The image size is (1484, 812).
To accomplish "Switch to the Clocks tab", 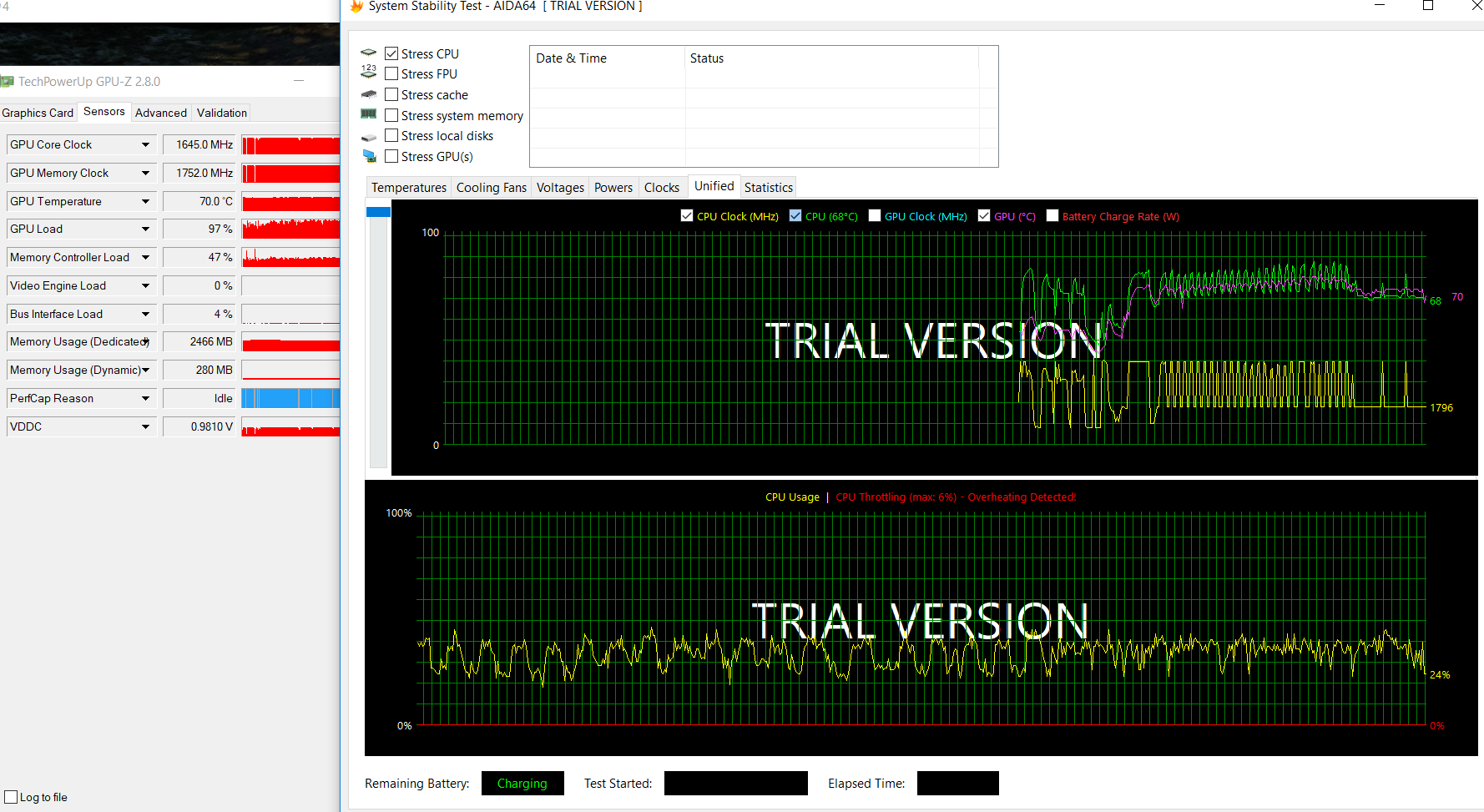I will (x=662, y=188).
